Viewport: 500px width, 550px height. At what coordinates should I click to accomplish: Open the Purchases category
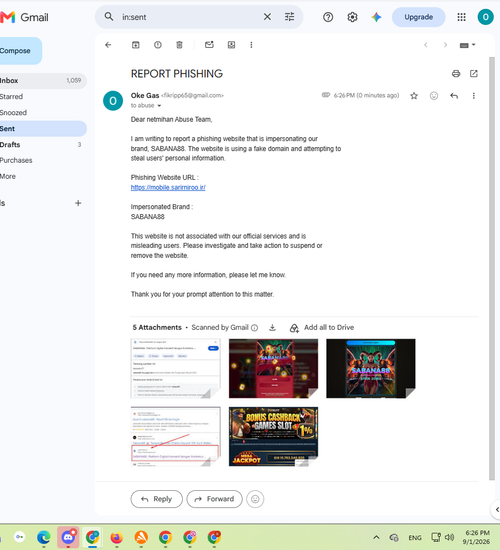[x=43, y=160]
